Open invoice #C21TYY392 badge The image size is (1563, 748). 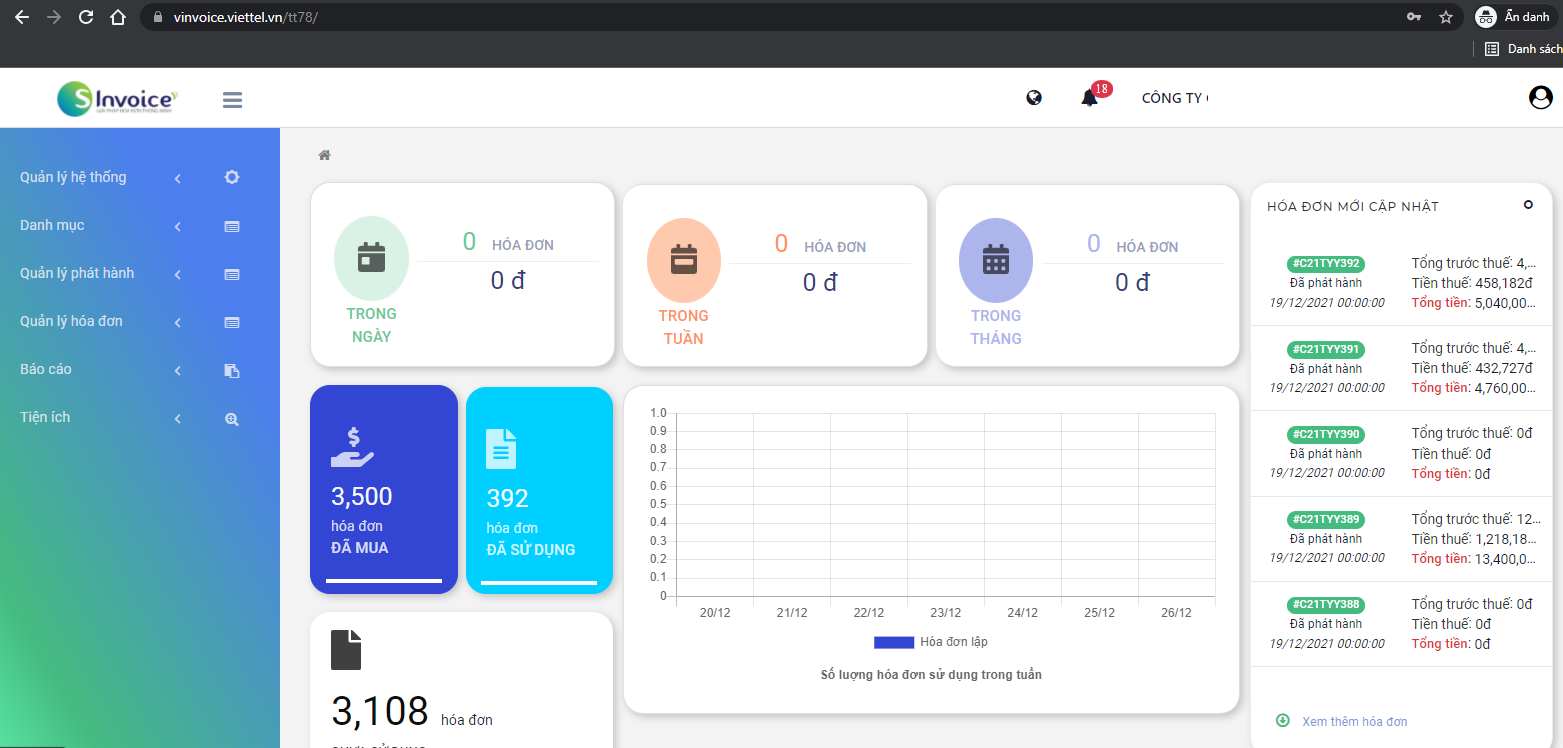[x=1326, y=264]
